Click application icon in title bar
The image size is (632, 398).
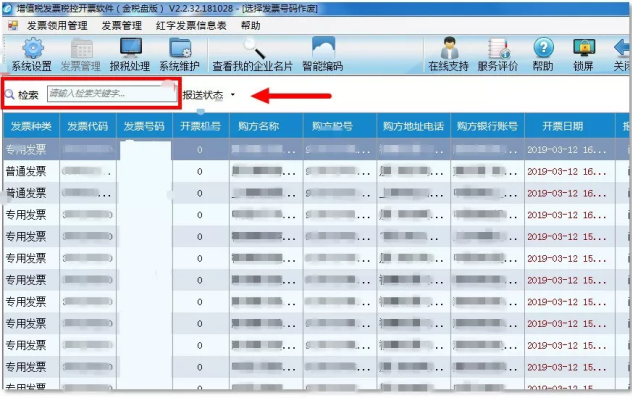pos(7,8)
